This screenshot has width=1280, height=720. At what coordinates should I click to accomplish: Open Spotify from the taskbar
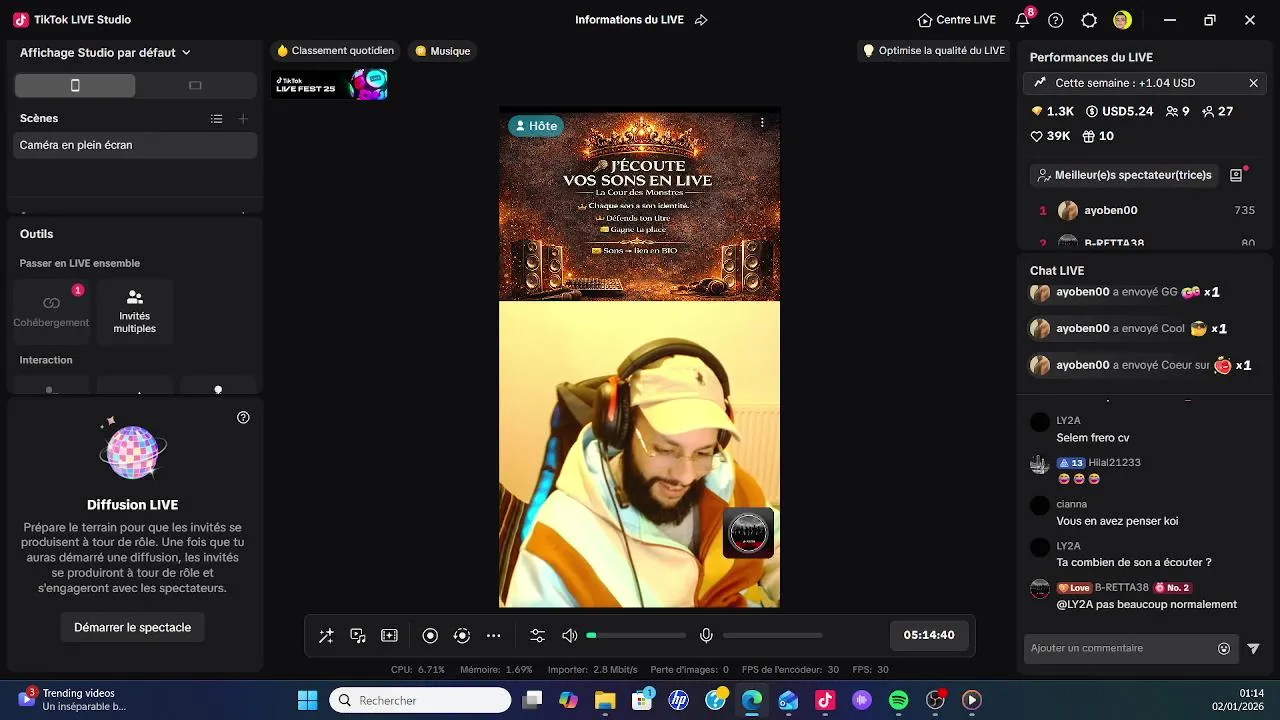[899, 700]
